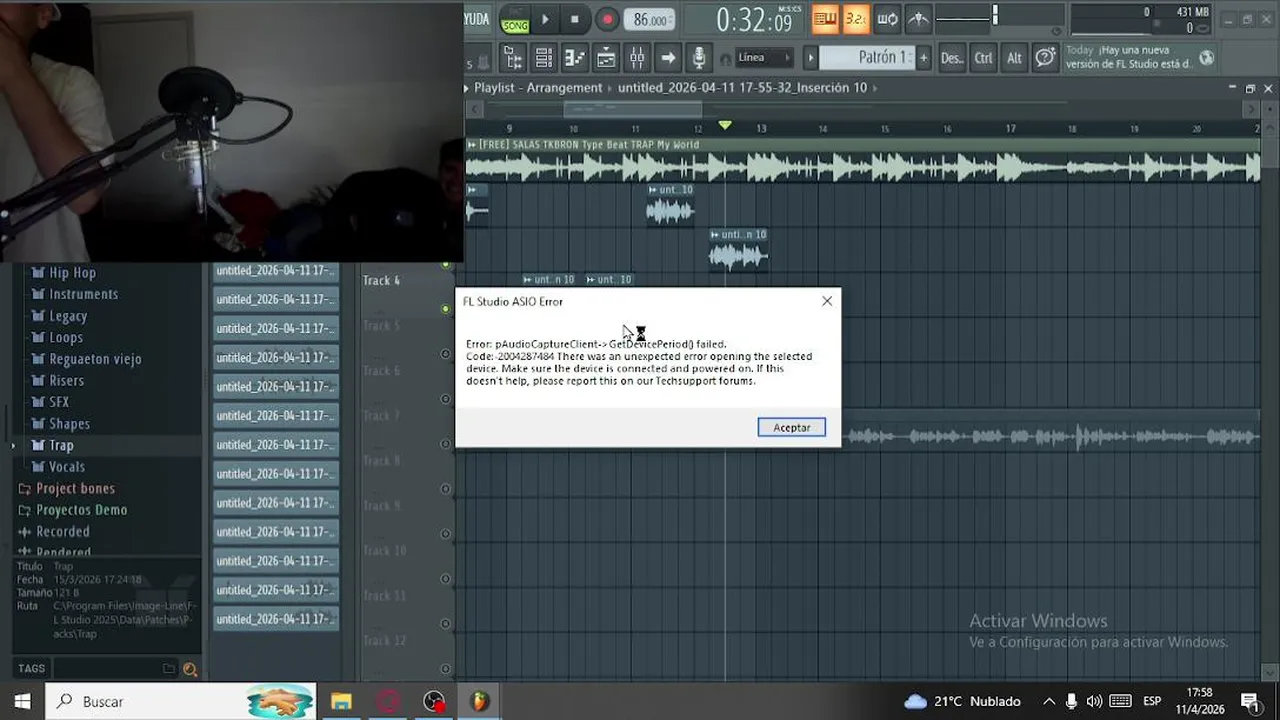The width and height of the screenshot is (1280, 720).
Task: Click the Alt toolbar button
Action: tap(1014, 57)
